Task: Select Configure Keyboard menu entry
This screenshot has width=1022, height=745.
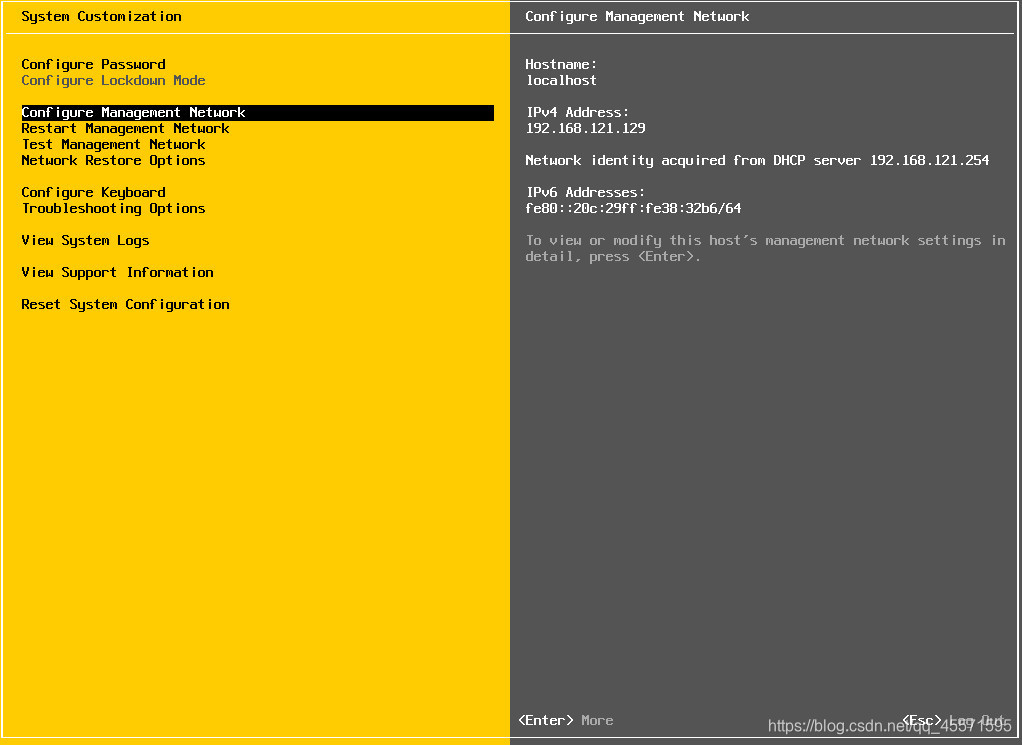Action: pyautogui.click(x=93, y=192)
